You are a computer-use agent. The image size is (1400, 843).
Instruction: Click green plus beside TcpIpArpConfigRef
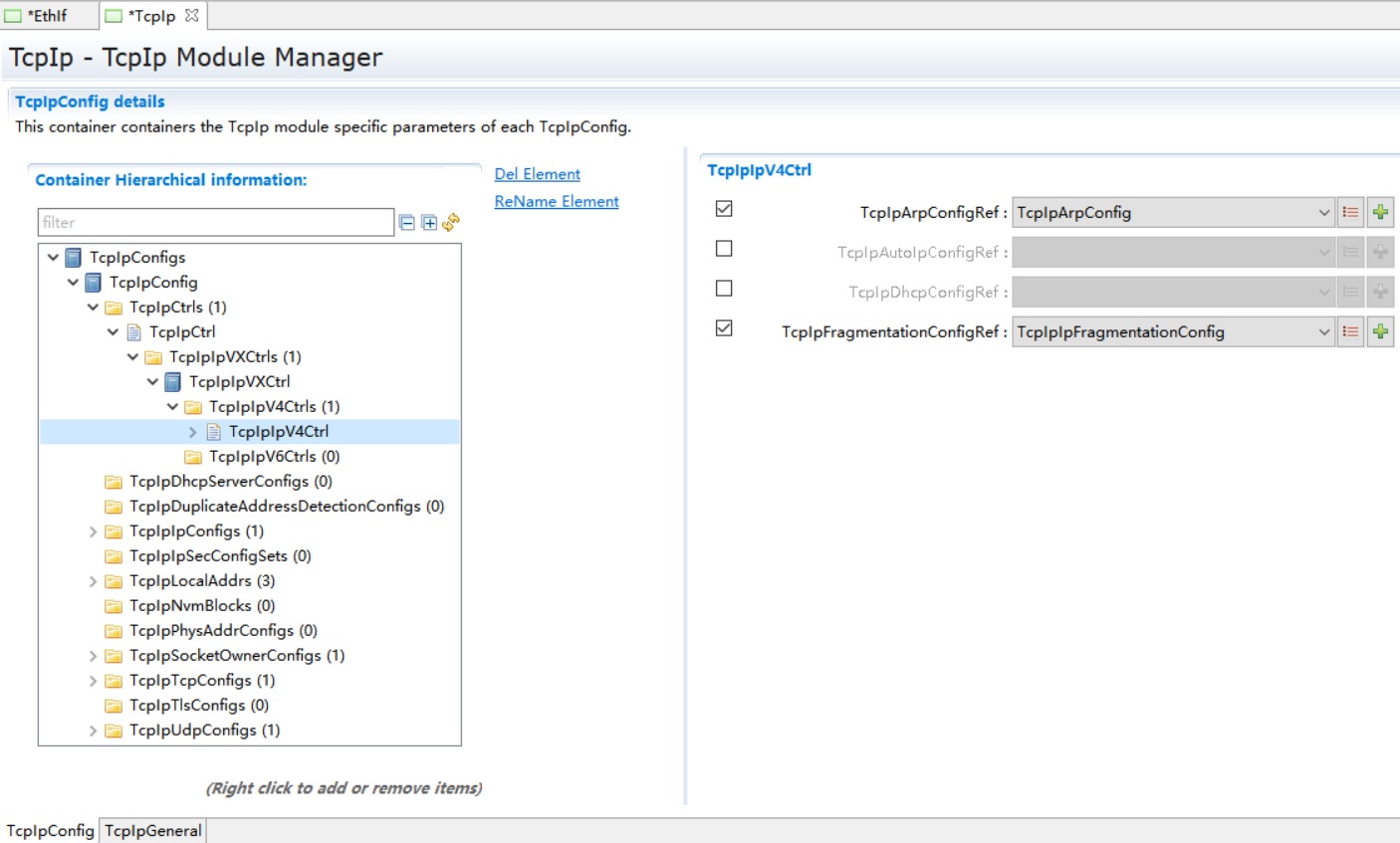(x=1380, y=212)
